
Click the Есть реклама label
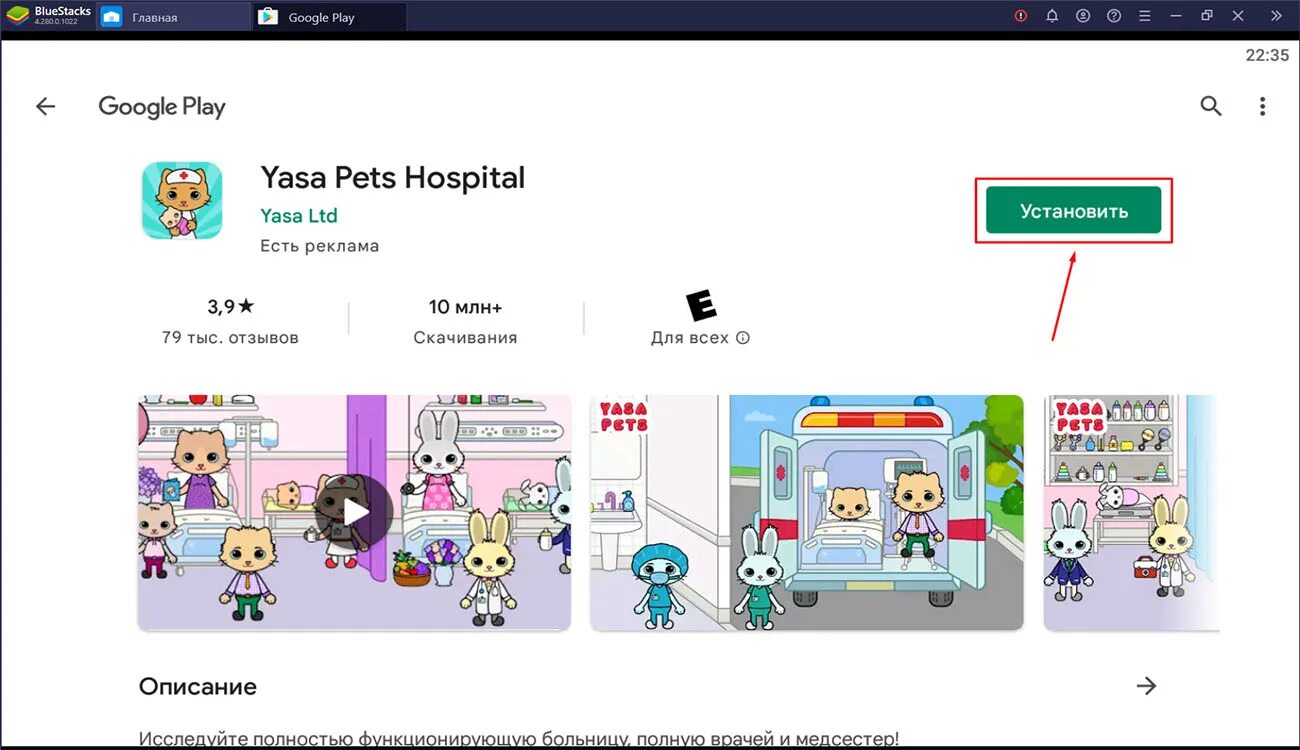coord(319,246)
